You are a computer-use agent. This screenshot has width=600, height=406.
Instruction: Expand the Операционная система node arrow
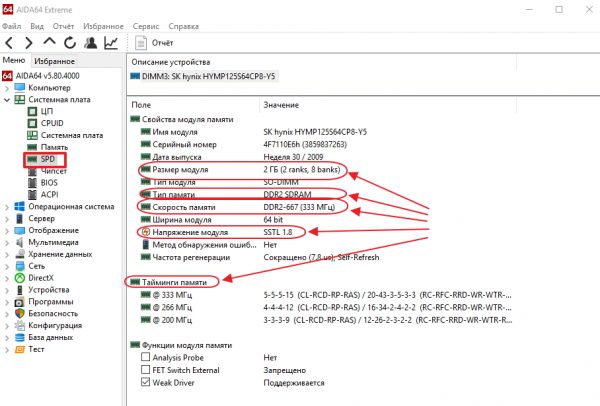[7, 207]
